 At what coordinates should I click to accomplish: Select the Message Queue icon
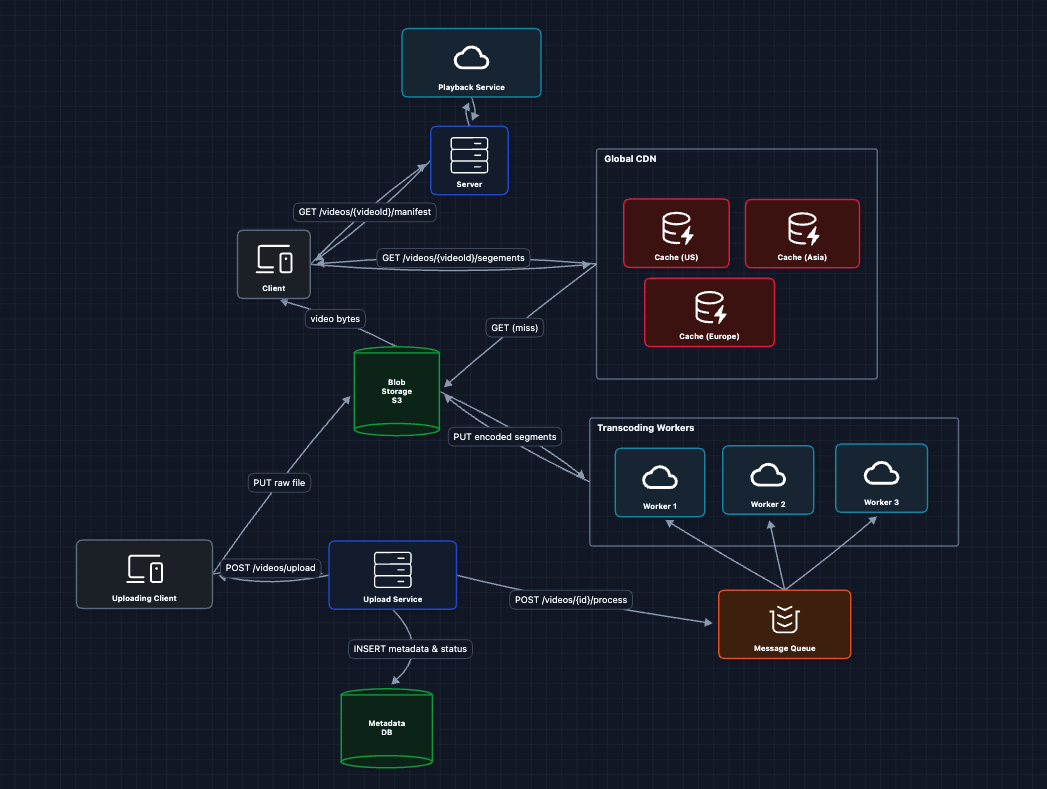point(784,619)
